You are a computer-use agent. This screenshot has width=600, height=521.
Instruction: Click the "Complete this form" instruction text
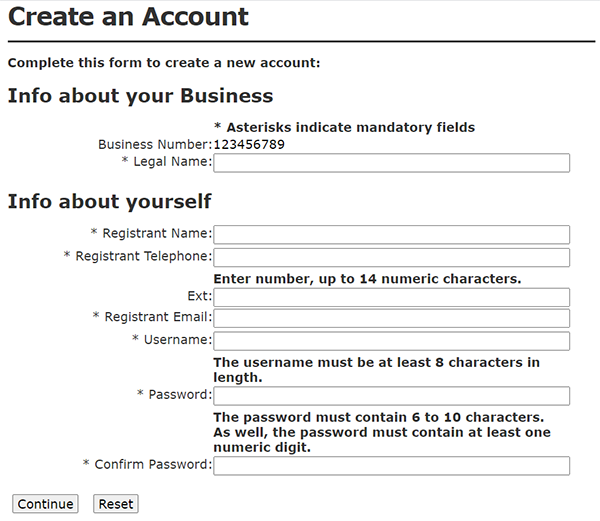pos(164,63)
